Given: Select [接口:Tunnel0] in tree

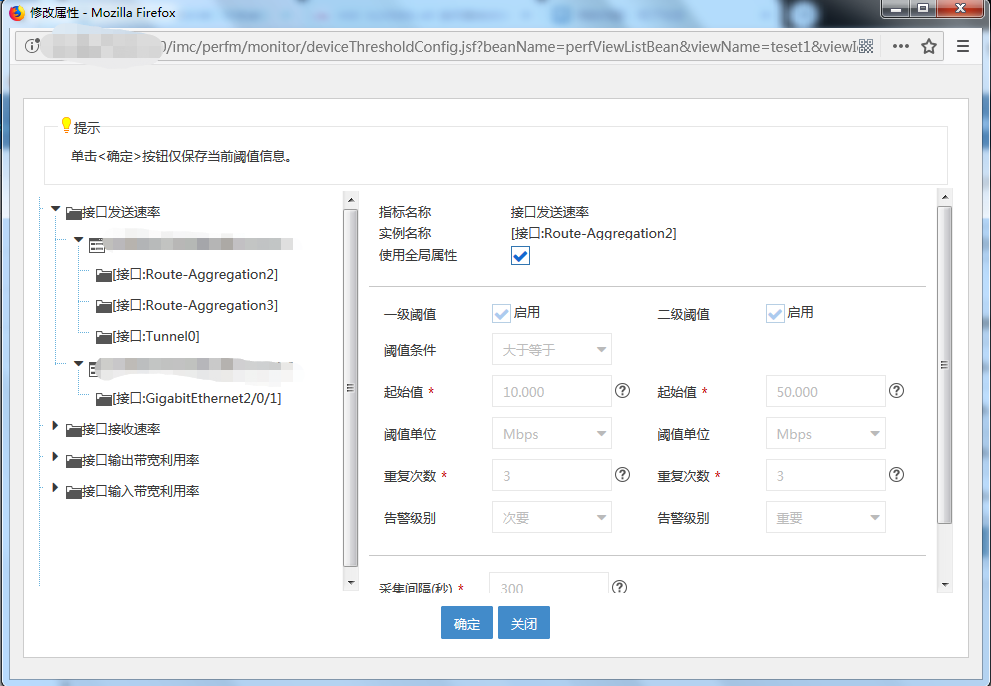Looking at the screenshot, I should pyautogui.click(x=156, y=336).
